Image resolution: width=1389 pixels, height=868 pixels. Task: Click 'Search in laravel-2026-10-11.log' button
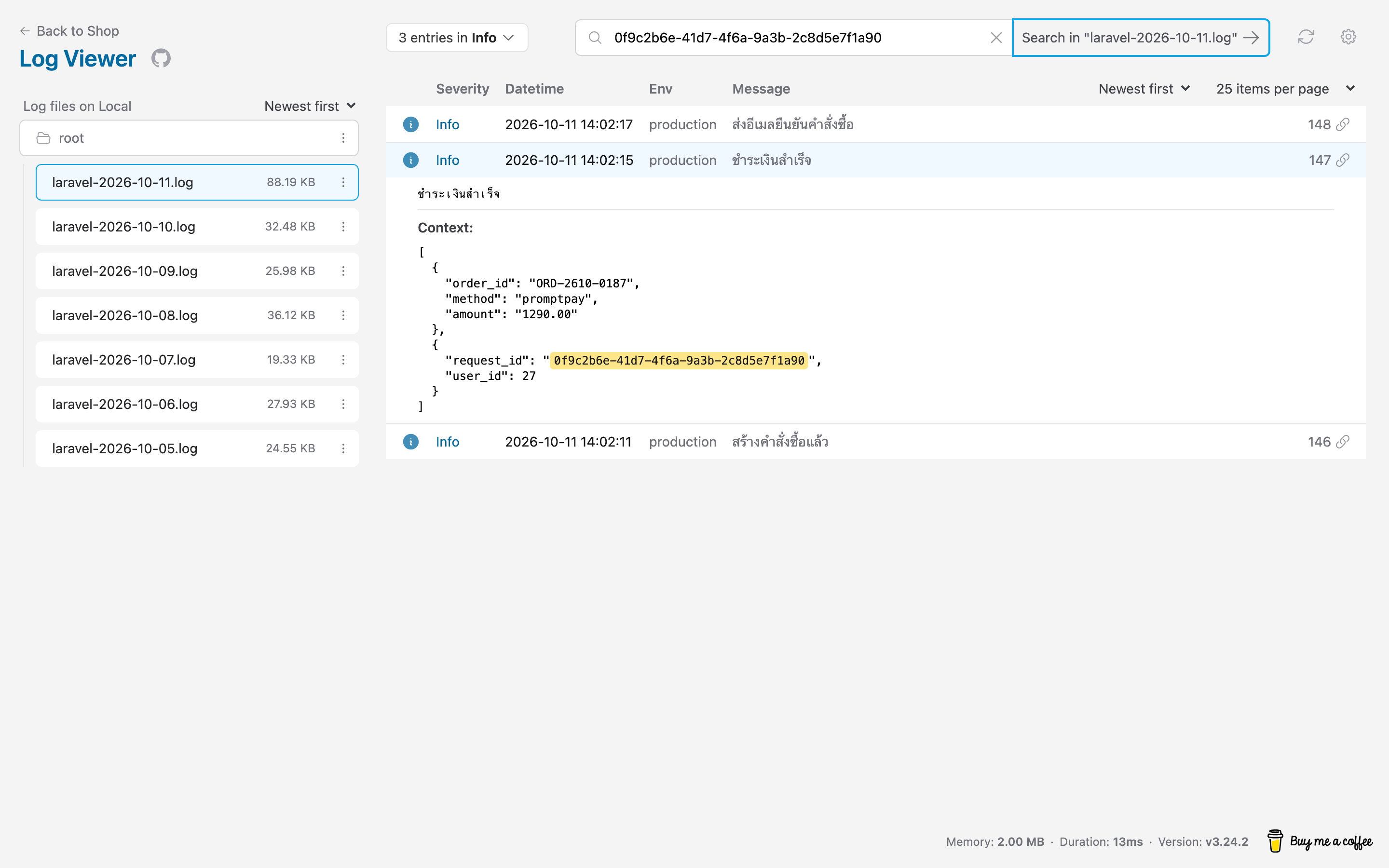point(1141,38)
